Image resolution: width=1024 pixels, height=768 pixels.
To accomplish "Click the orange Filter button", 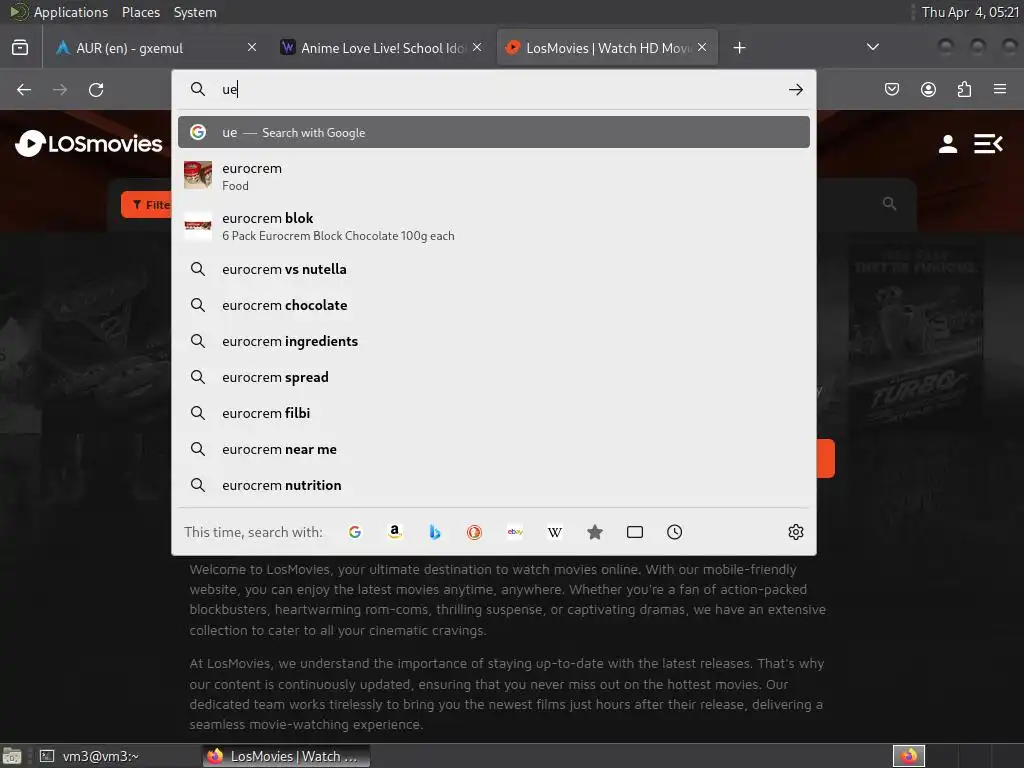I will pyautogui.click(x=146, y=205).
